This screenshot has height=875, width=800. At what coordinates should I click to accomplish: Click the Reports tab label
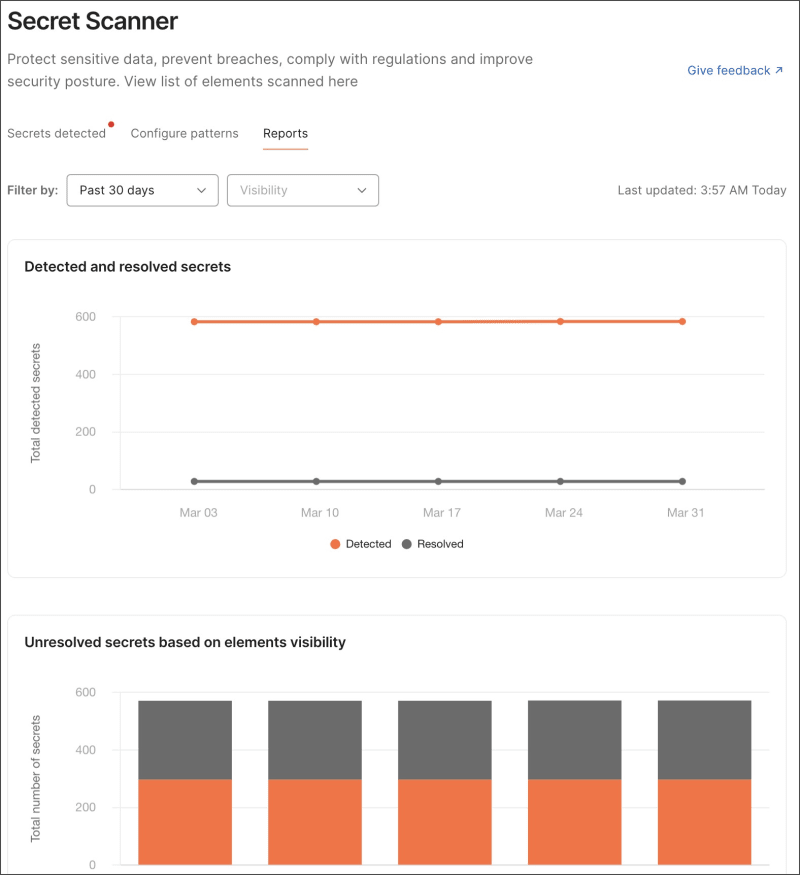[x=285, y=132]
